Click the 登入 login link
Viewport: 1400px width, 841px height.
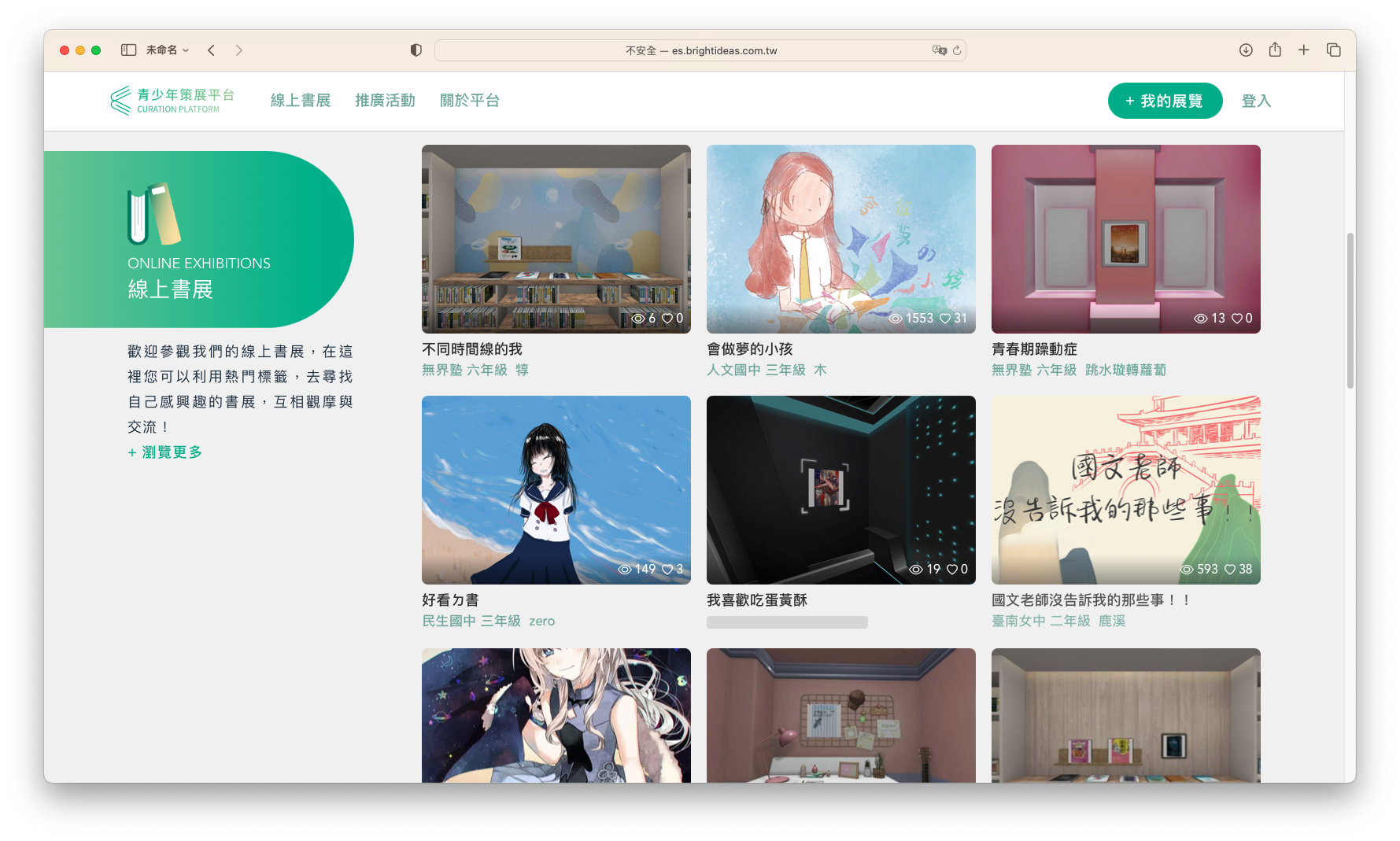click(1256, 101)
